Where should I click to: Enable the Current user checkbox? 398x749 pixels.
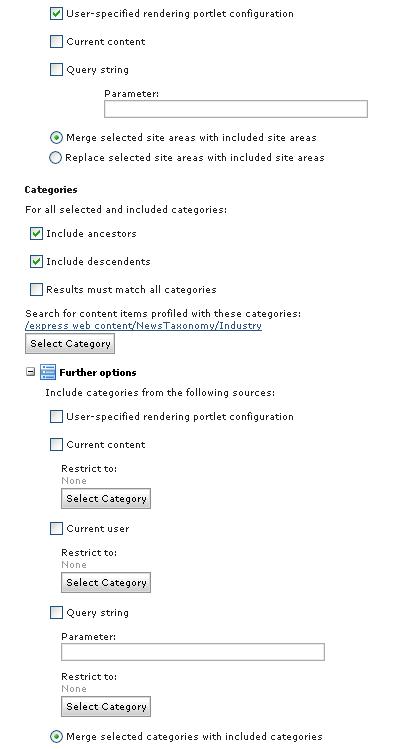pyautogui.click(x=56, y=529)
